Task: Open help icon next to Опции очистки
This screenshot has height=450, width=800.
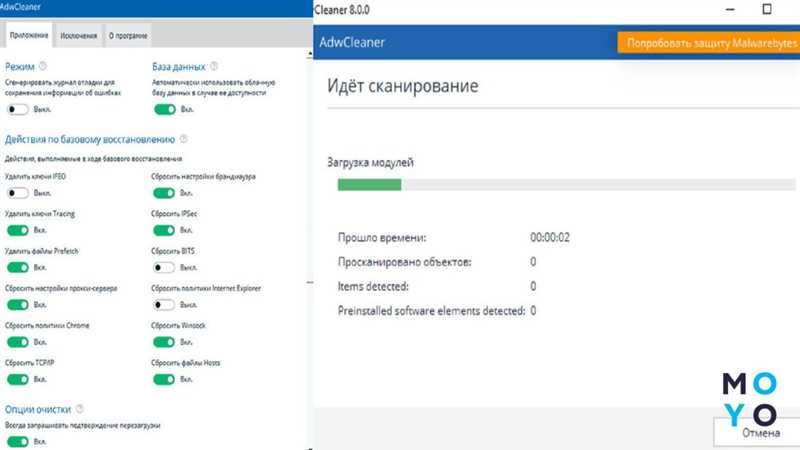Action: pos(80,409)
